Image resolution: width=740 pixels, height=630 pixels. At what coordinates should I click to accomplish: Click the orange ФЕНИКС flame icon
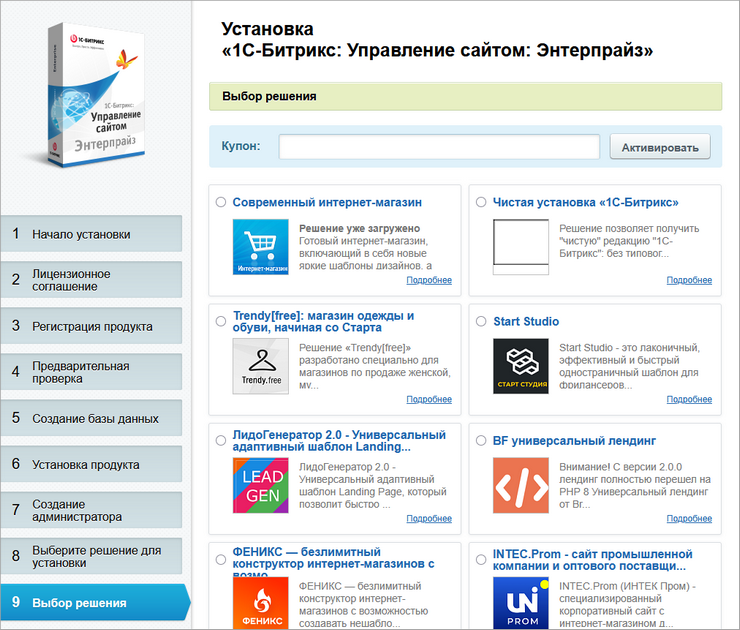coord(261,603)
